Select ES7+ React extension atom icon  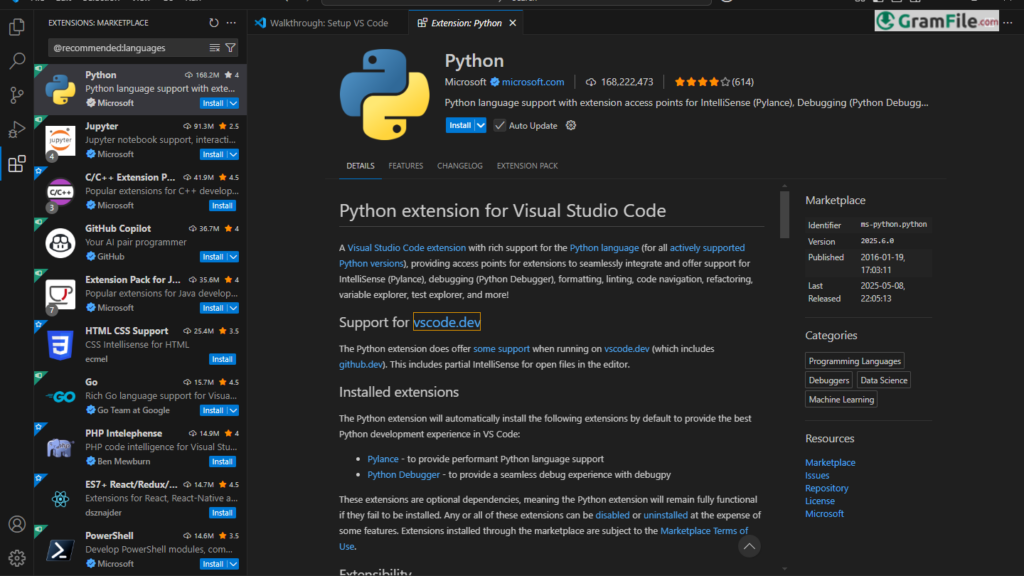click(x=60, y=499)
